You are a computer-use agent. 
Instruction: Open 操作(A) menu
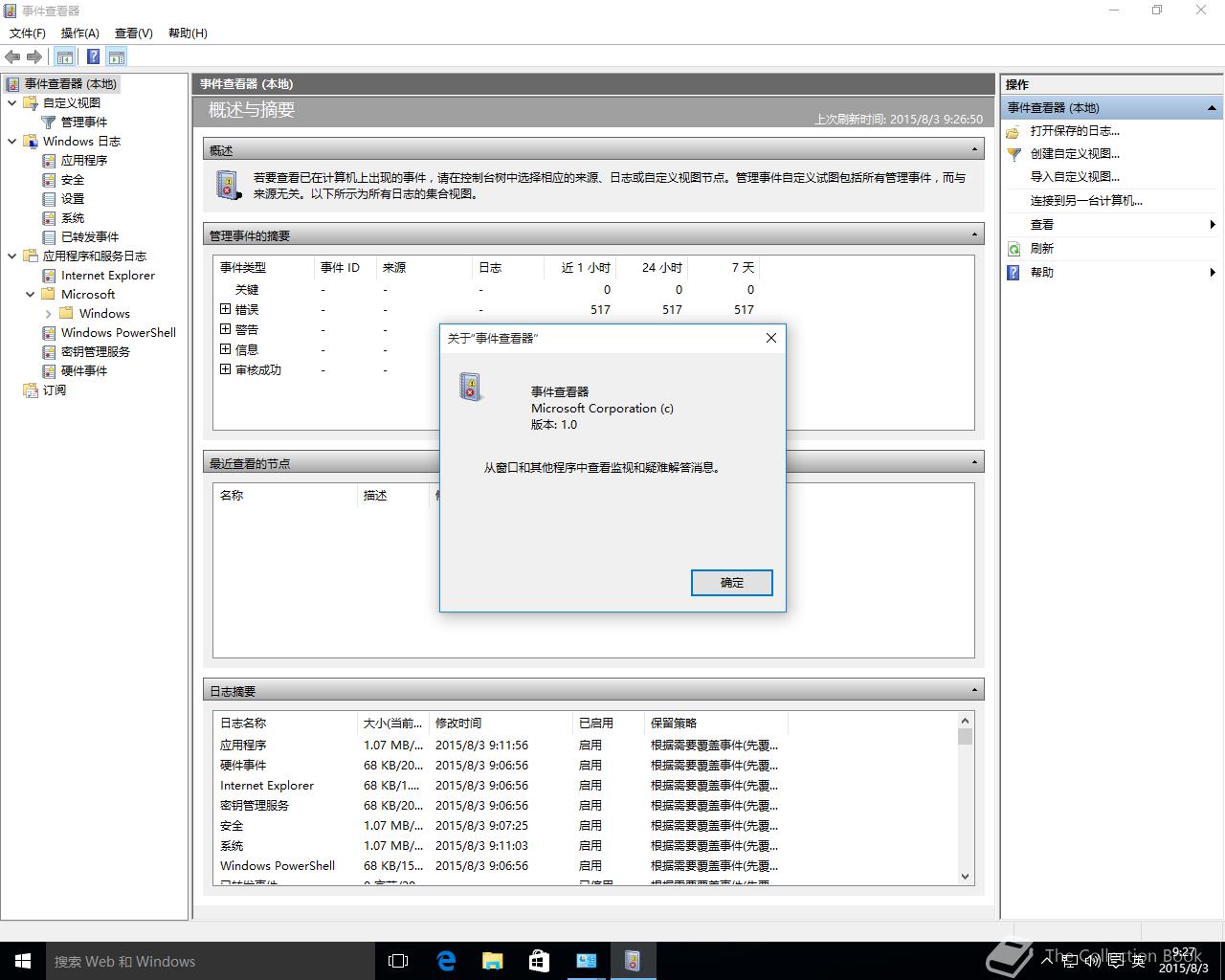[x=80, y=33]
